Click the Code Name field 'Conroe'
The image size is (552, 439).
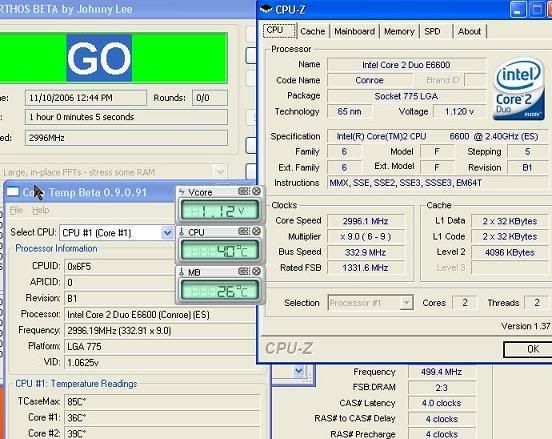pyautogui.click(x=370, y=80)
